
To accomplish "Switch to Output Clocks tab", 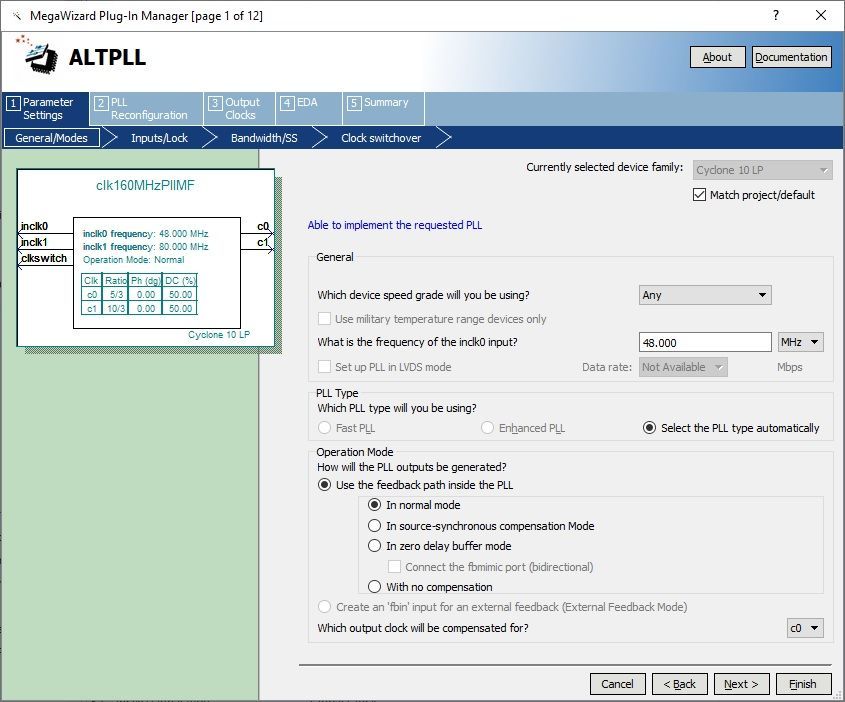I will [239, 109].
